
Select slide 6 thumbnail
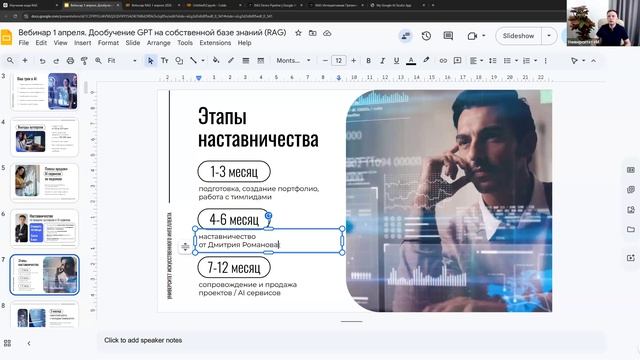[x=44, y=228]
